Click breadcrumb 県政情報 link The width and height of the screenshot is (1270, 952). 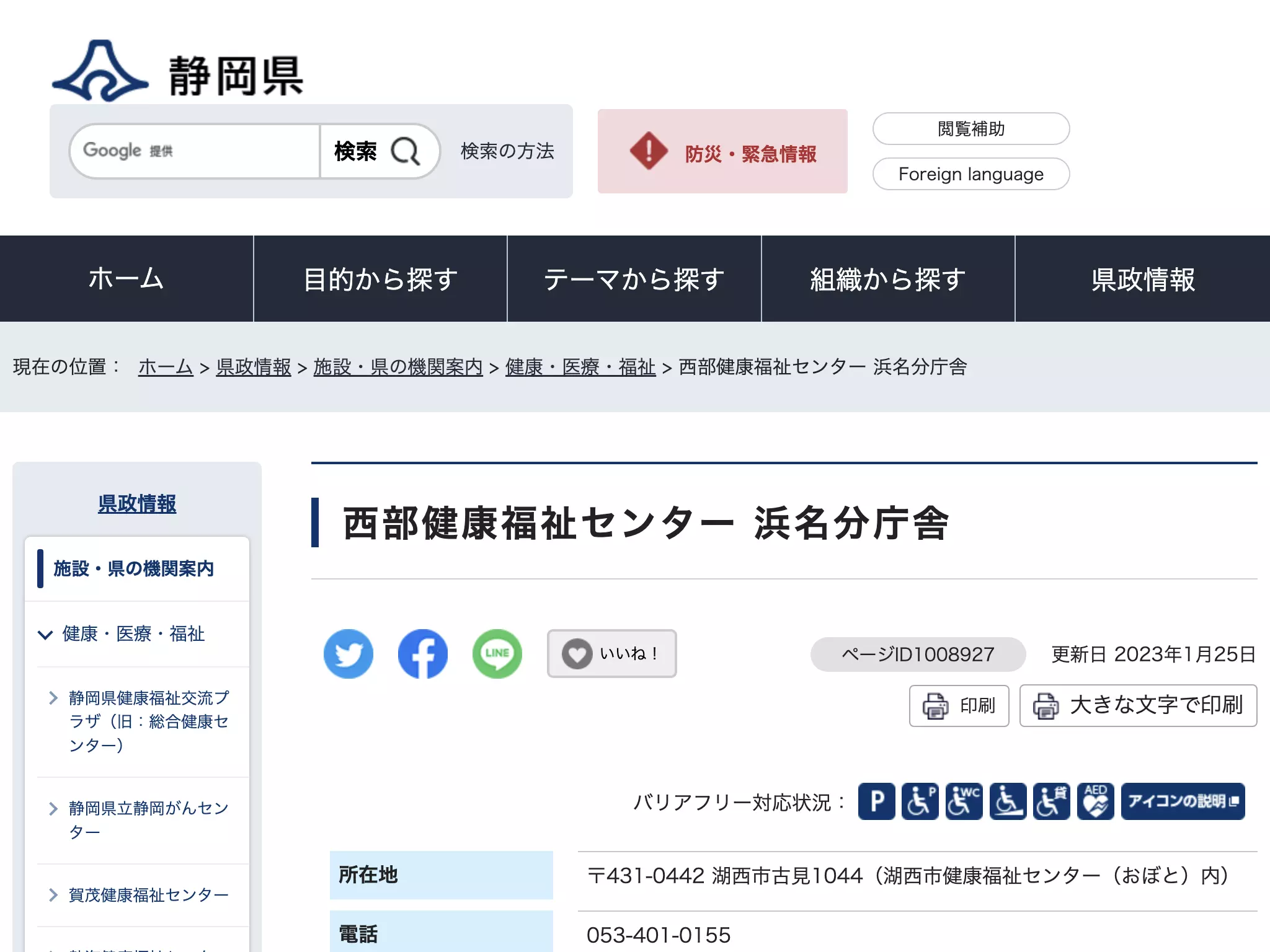coord(254,367)
